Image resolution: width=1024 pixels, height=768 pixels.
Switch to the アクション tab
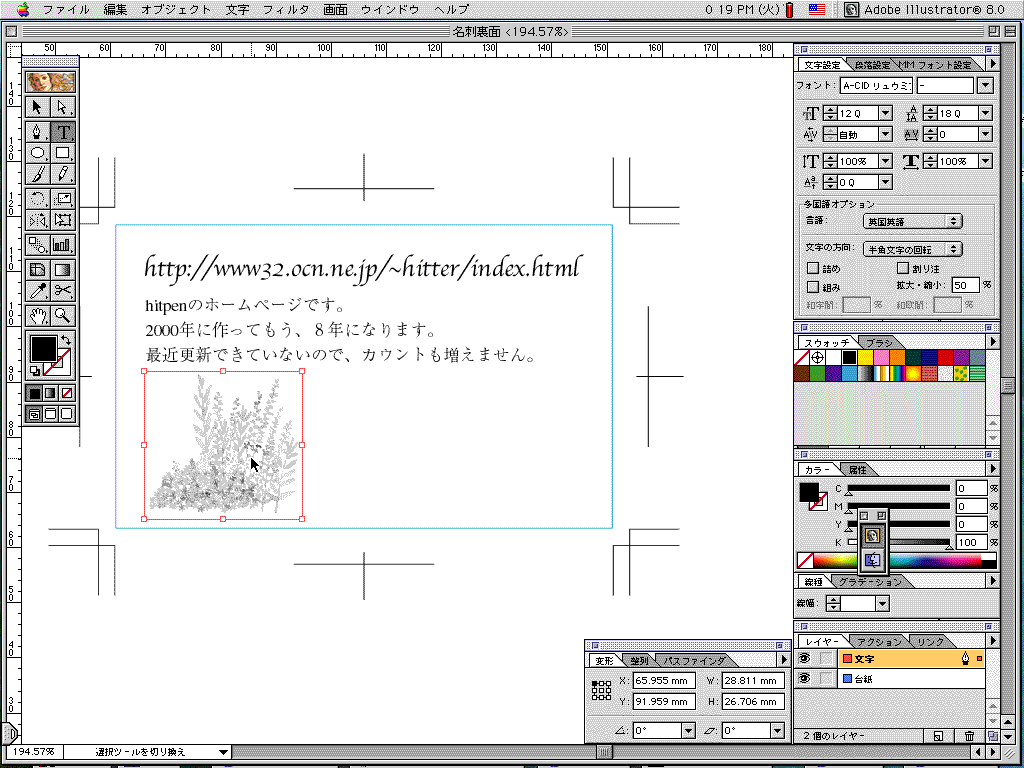(878, 641)
